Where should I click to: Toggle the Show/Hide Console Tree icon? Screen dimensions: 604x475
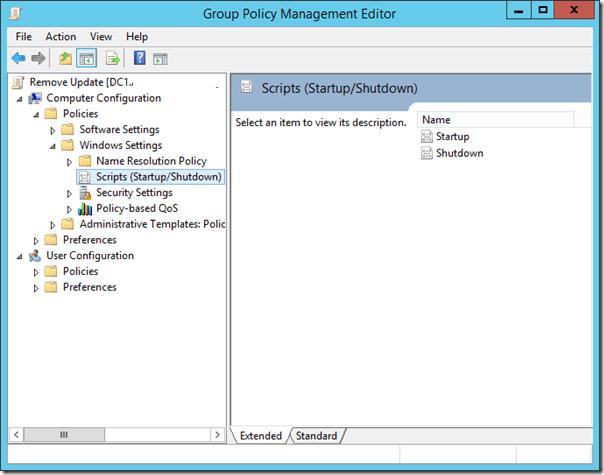86,58
